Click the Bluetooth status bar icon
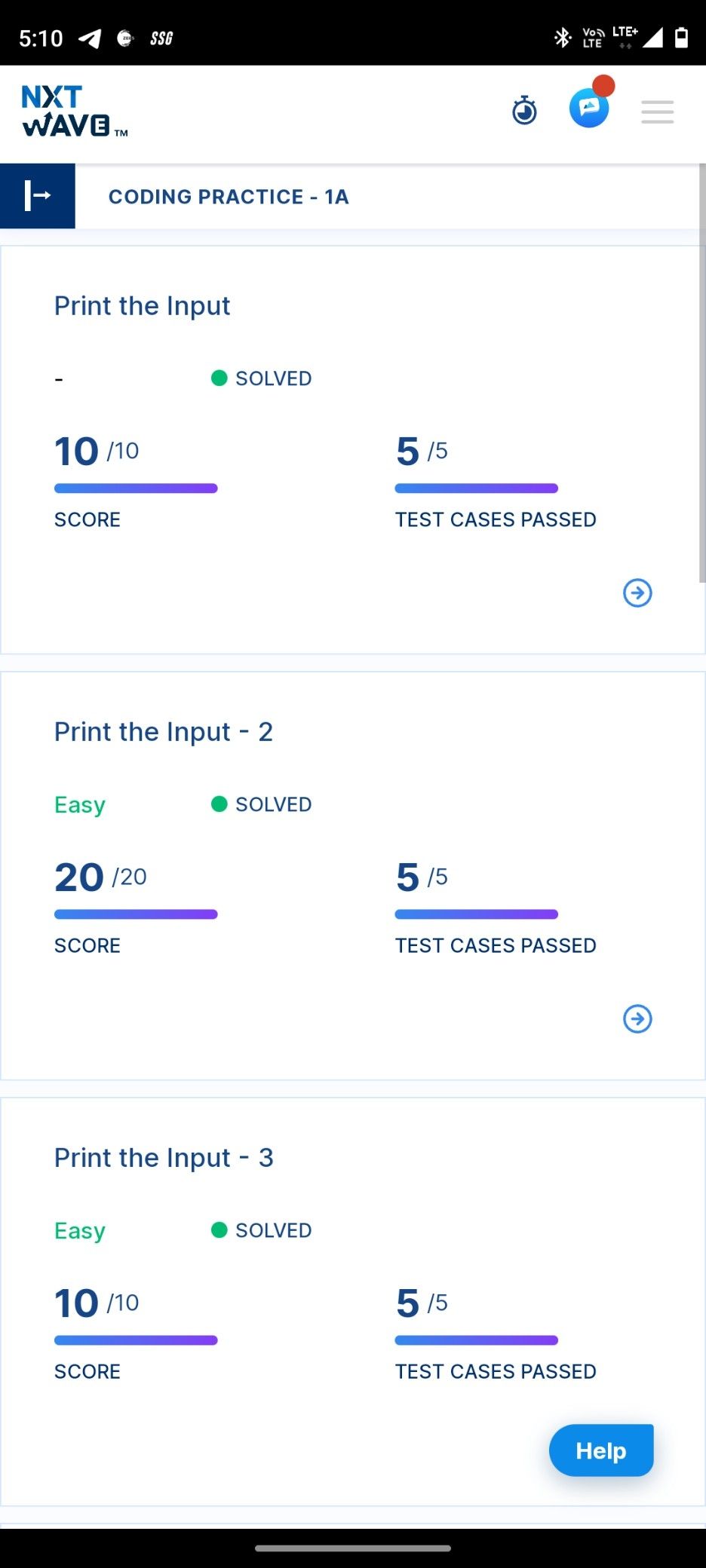706x1568 pixels. click(x=563, y=38)
